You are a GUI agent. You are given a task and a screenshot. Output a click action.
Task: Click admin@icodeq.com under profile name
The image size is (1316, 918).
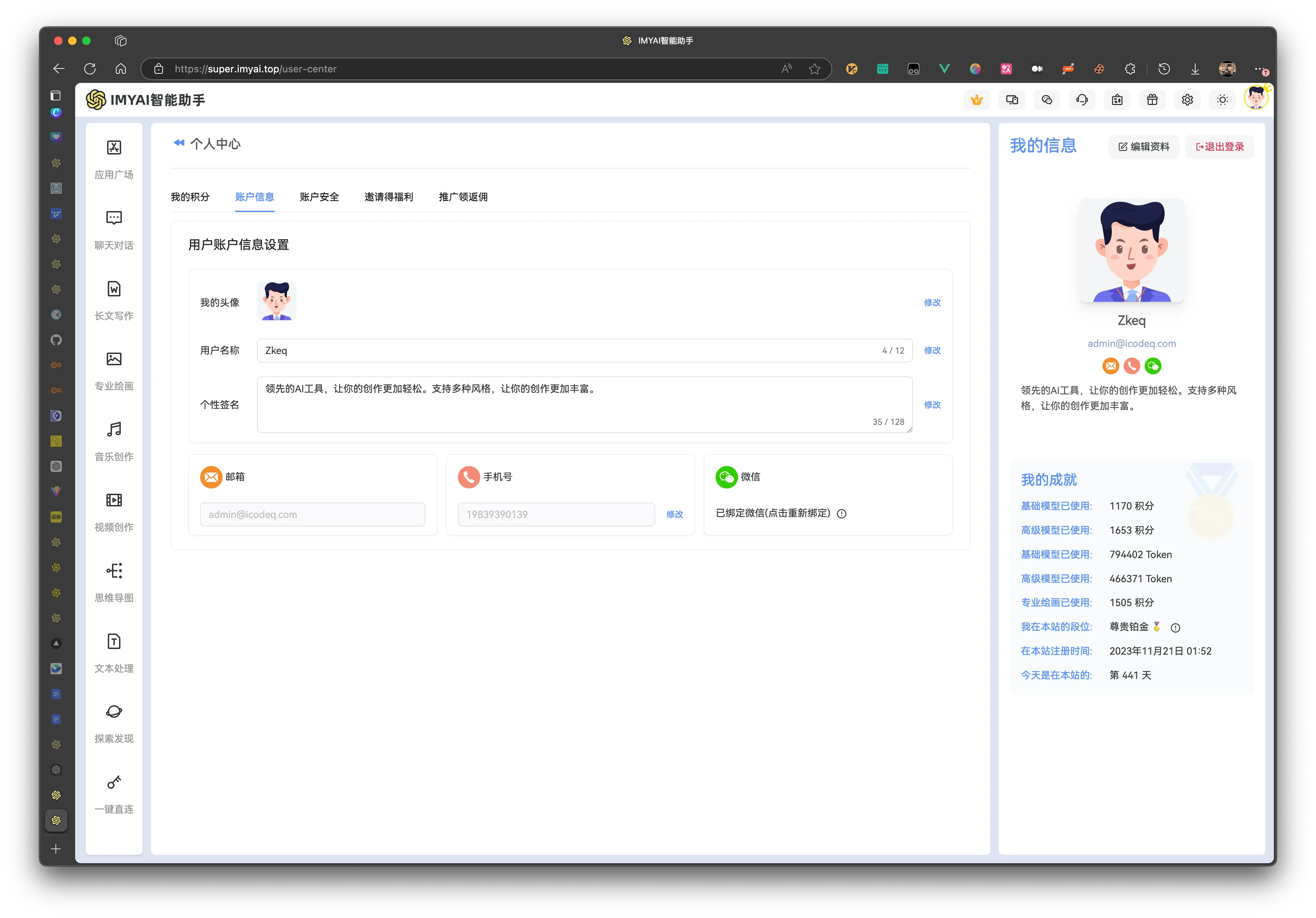(x=1131, y=343)
